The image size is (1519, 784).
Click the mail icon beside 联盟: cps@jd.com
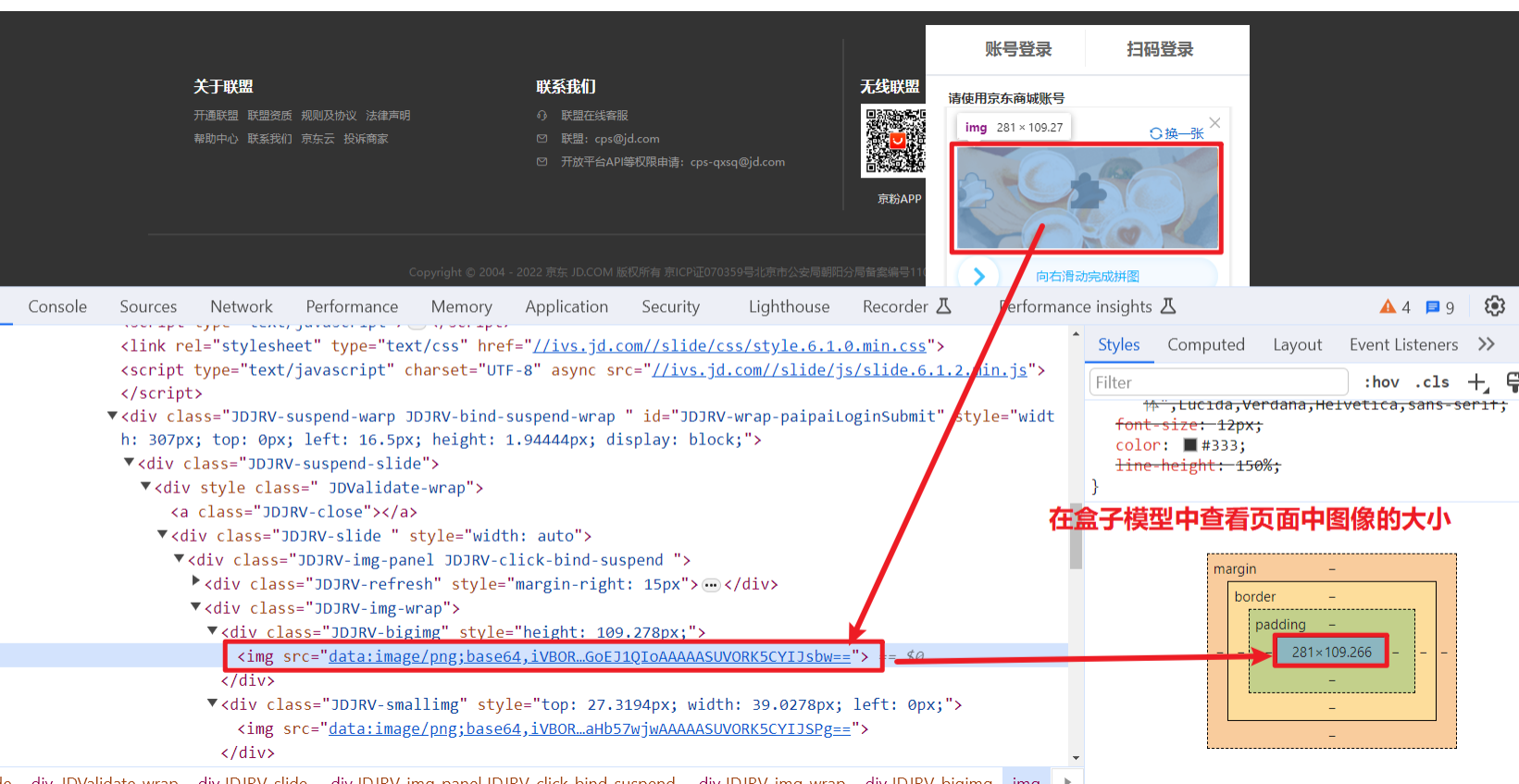click(542, 139)
